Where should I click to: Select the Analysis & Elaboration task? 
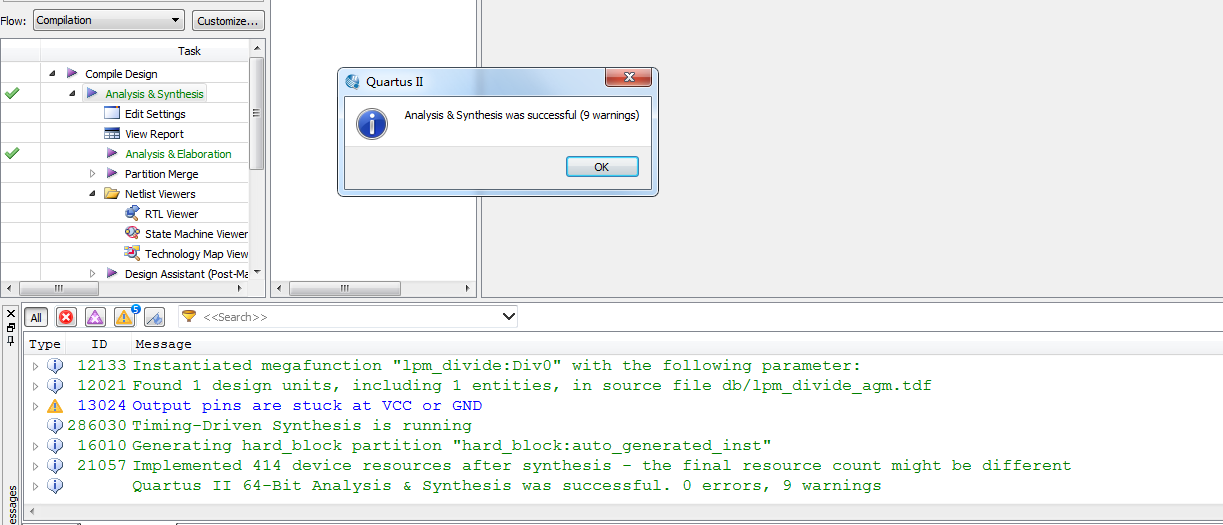[x=178, y=154]
